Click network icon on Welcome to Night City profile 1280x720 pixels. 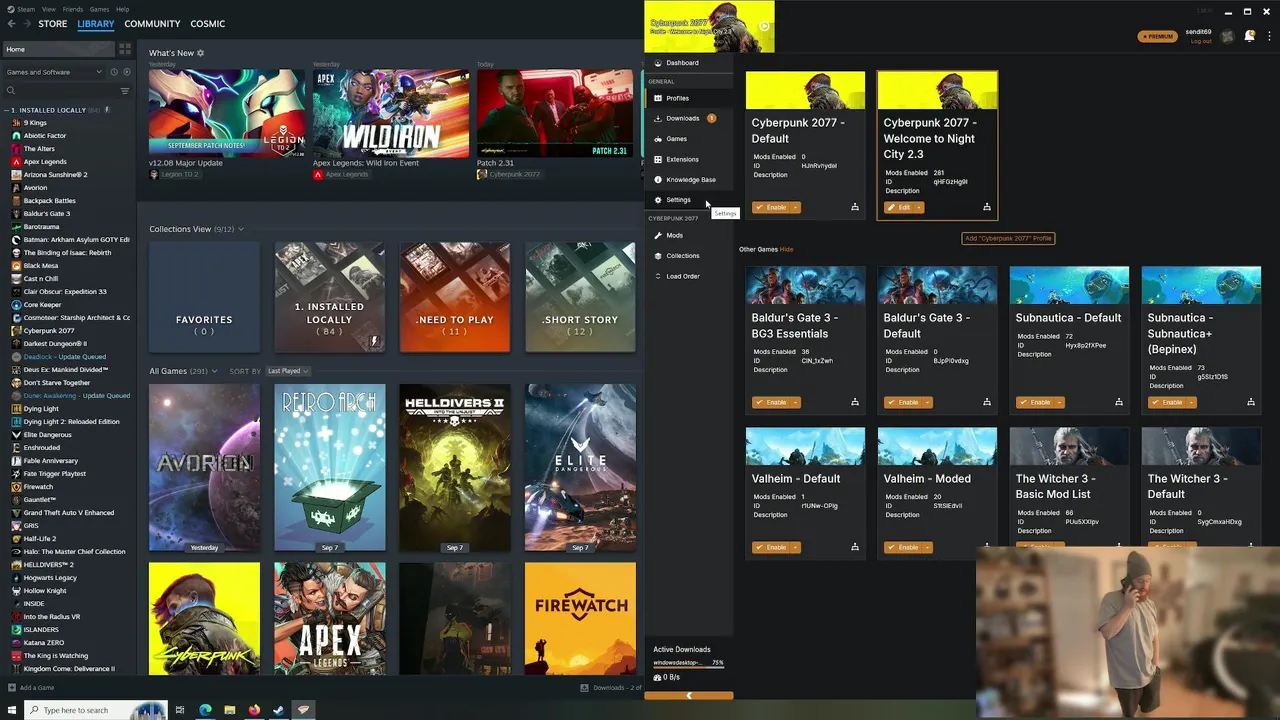[987, 207]
